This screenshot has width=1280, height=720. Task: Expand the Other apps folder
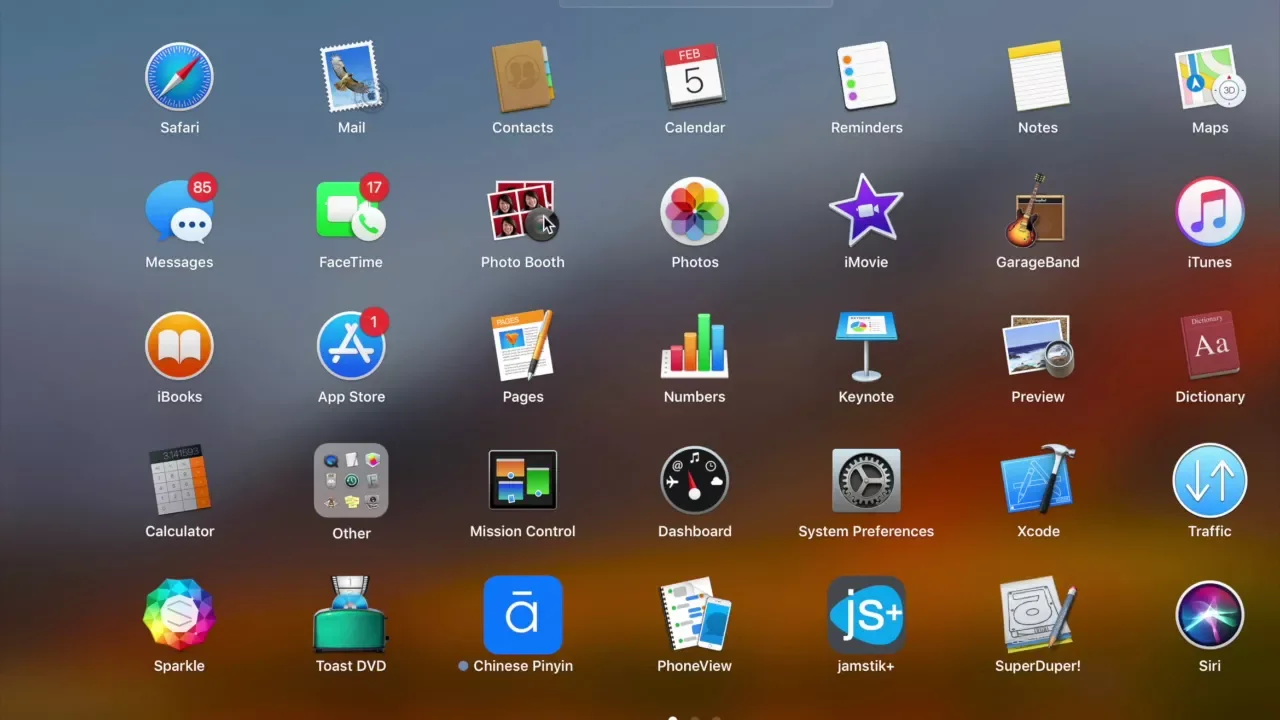351,481
